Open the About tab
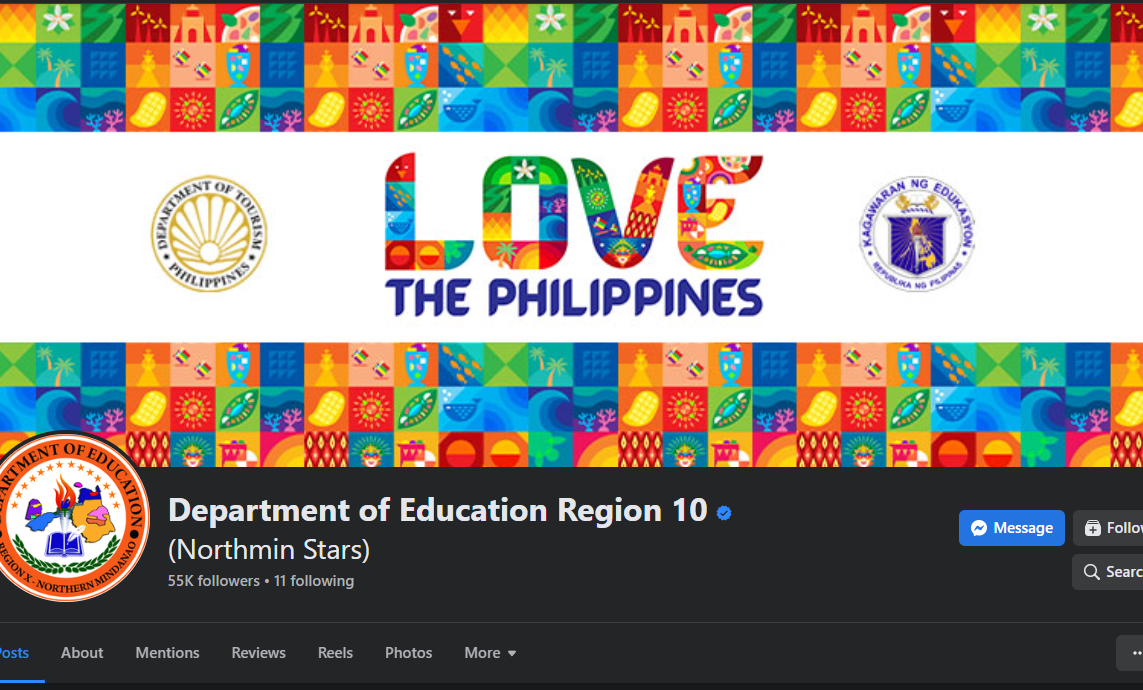 pos(82,653)
